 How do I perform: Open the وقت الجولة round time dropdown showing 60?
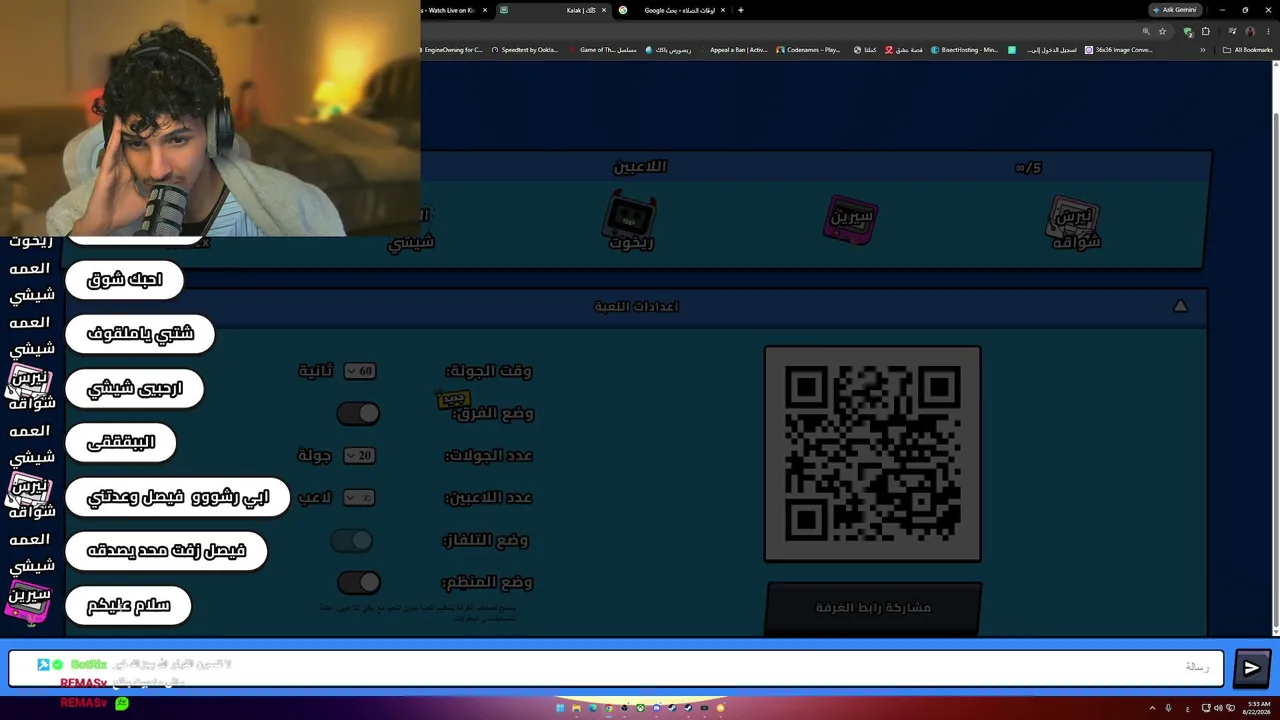[x=358, y=371]
